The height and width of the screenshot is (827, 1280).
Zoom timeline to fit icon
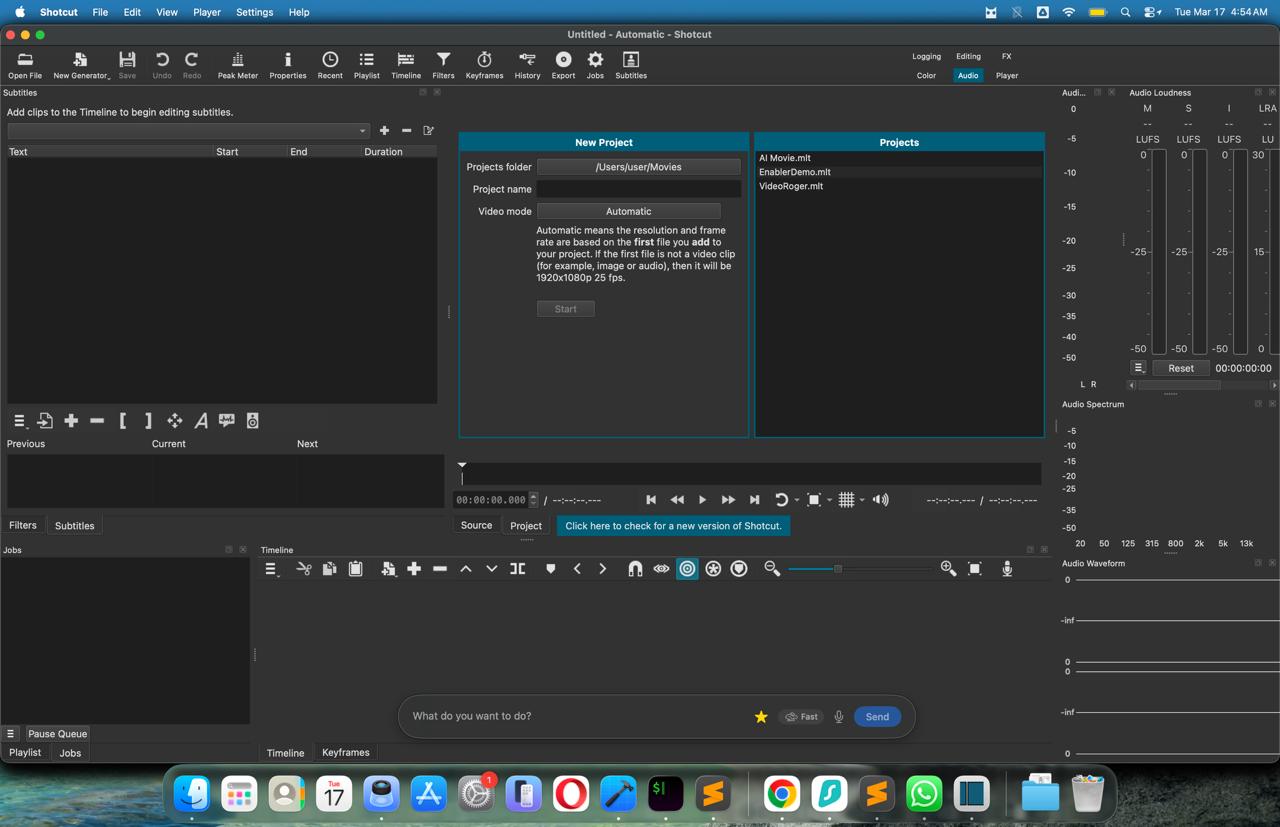[975, 569]
